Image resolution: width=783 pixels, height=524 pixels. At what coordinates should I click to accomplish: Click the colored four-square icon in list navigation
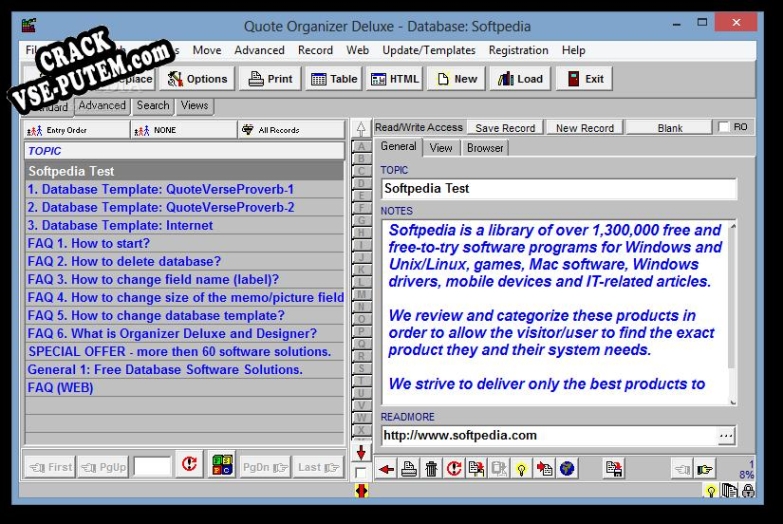(x=222, y=465)
